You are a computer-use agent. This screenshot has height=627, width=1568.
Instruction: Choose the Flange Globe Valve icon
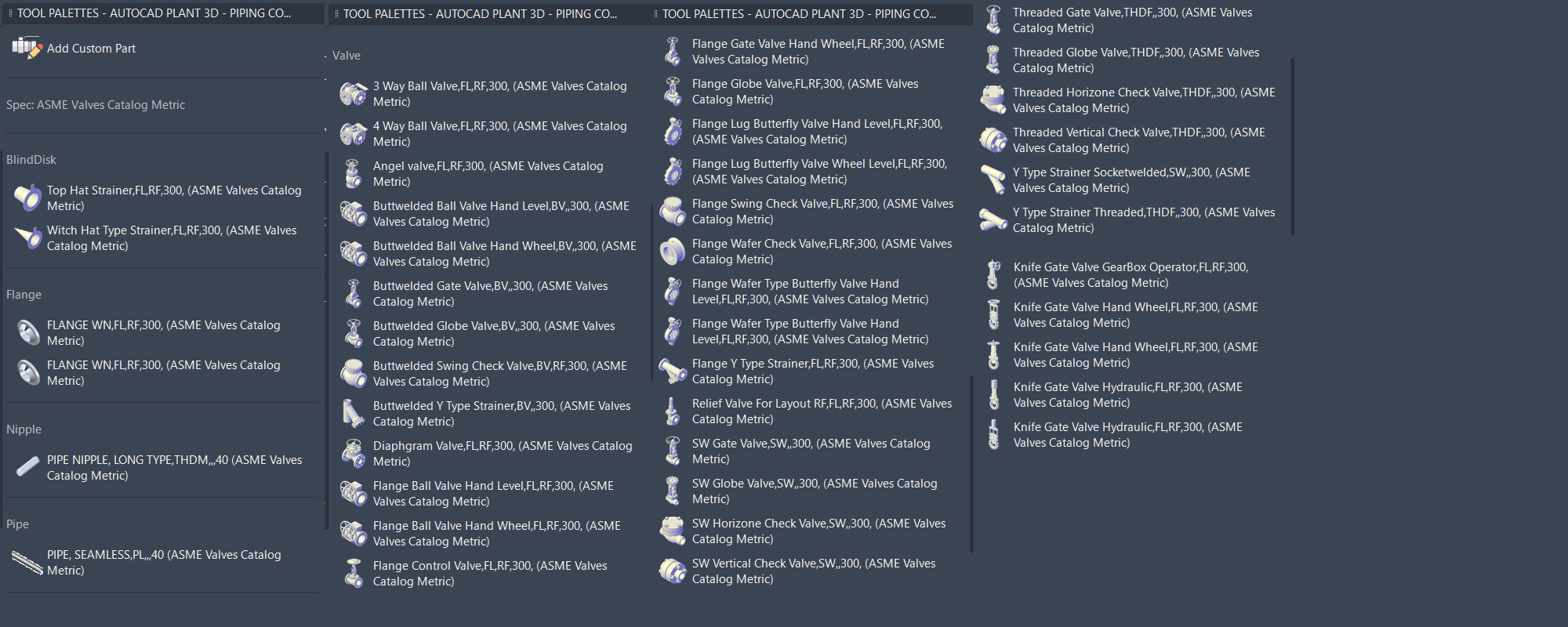click(673, 92)
